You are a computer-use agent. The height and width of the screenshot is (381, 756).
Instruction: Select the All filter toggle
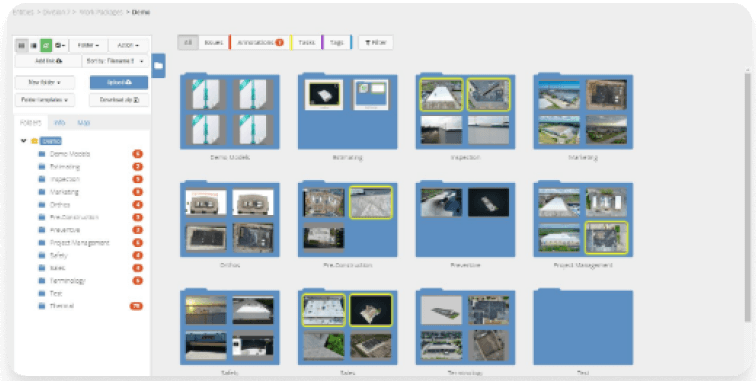pyautogui.click(x=188, y=42)
